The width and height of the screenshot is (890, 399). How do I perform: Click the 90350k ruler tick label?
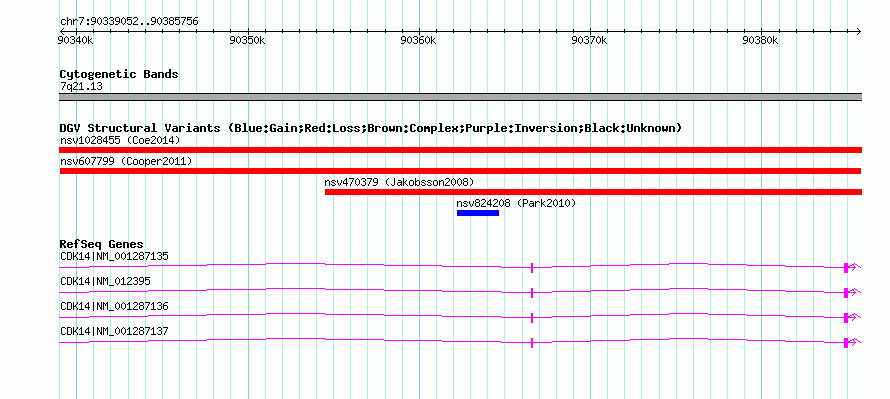click(x=247, y=40)
